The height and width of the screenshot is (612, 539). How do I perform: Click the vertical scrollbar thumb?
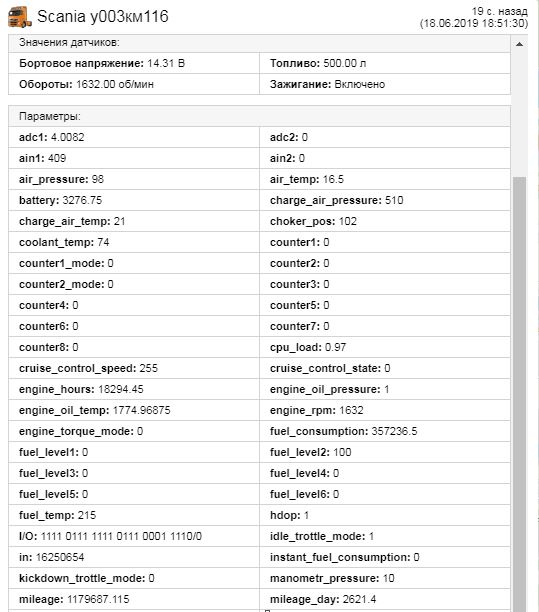point(519,394)
